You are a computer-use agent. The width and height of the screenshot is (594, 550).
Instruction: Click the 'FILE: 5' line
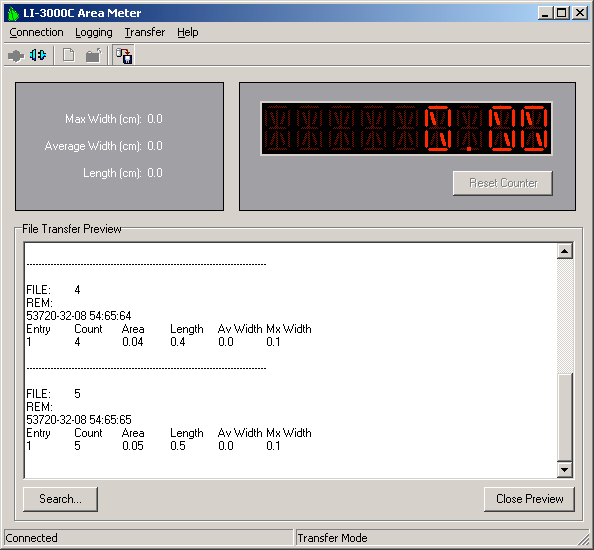(53, 394)
